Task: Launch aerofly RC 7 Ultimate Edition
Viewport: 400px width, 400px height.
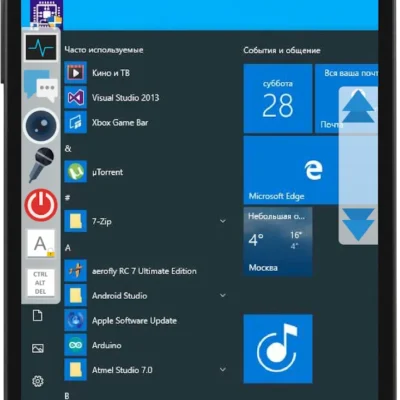Action: coord(146,271)
